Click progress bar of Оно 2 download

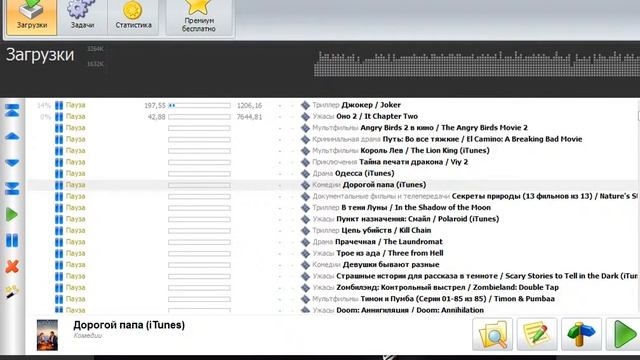(199, 117)
